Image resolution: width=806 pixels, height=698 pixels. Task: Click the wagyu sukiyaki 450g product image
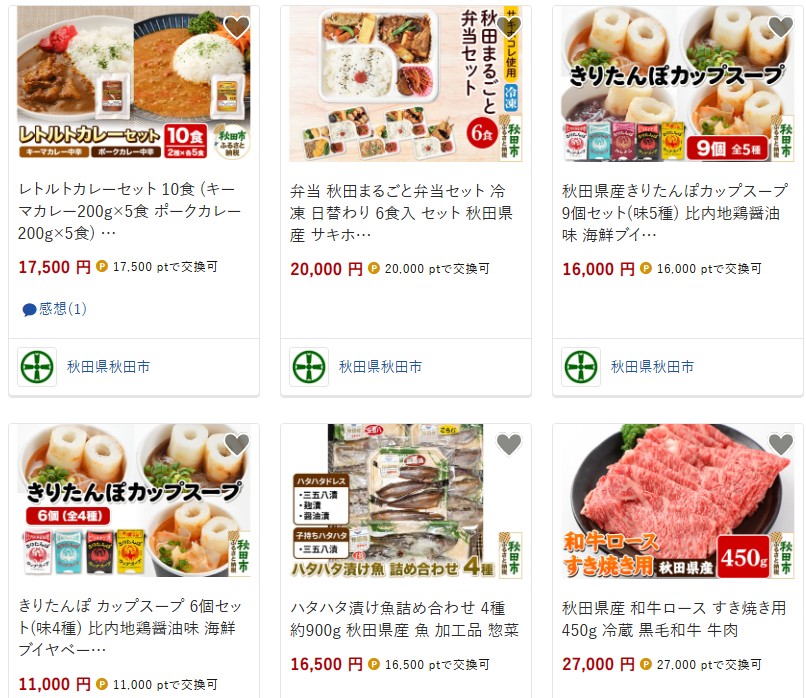(677, 501)
